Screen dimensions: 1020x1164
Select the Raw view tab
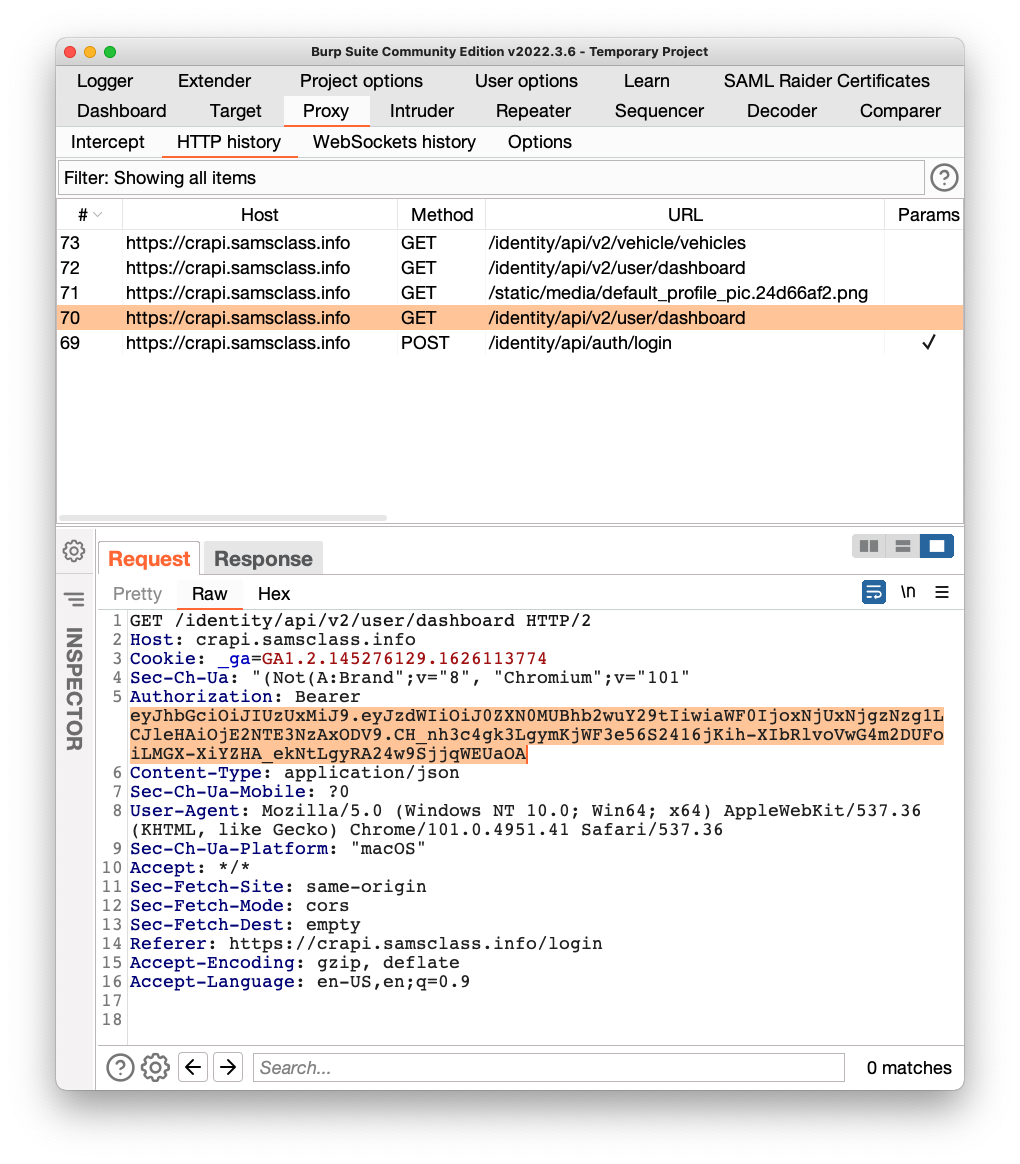coord(209,594)
